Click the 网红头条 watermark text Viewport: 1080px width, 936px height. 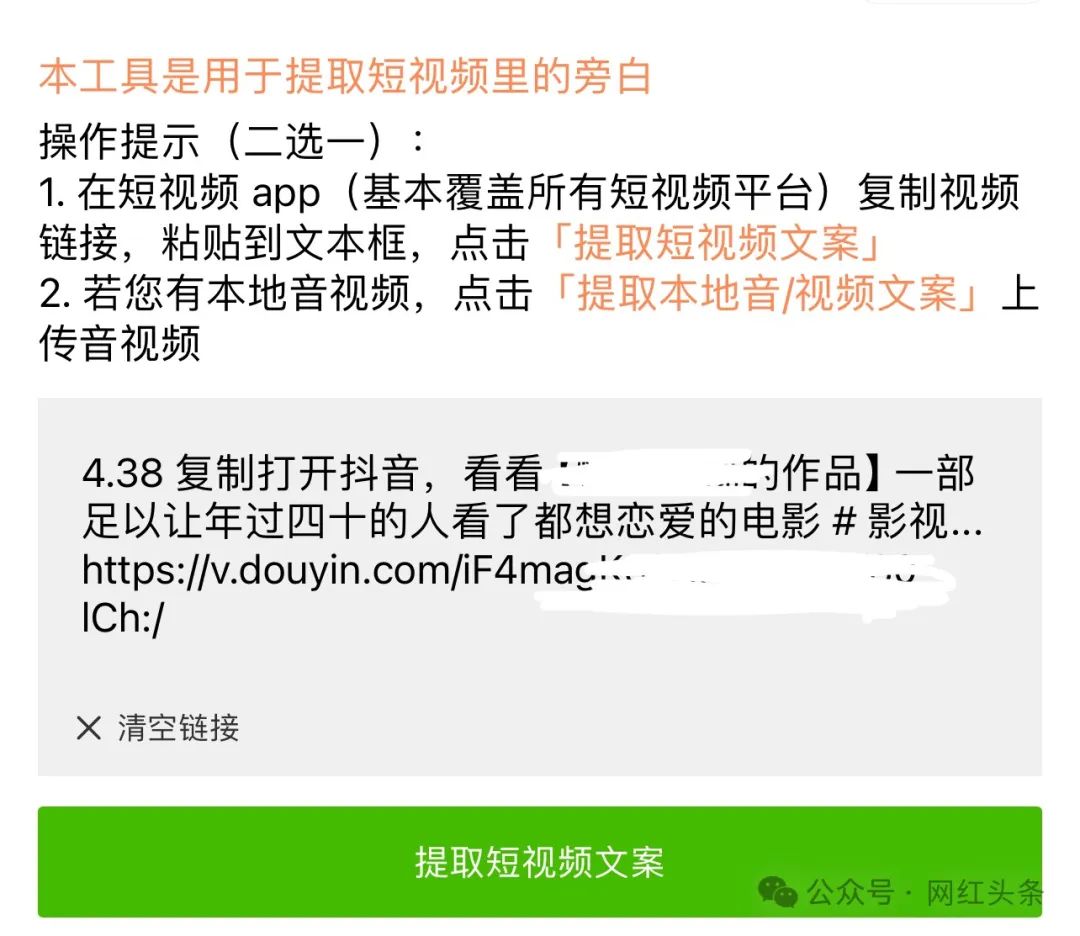(984, 893)
